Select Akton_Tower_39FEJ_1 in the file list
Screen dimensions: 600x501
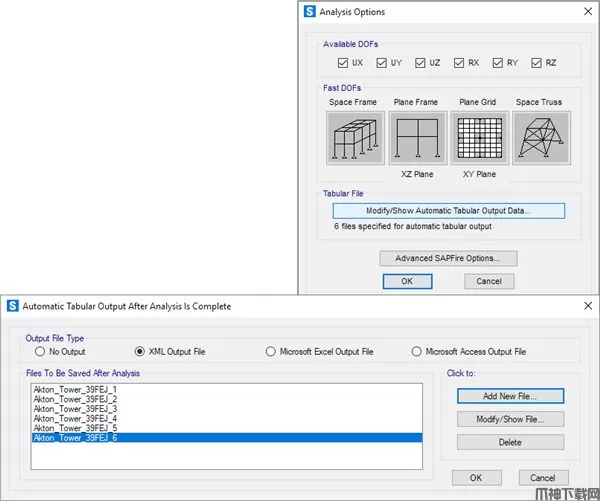pos(75,389)
